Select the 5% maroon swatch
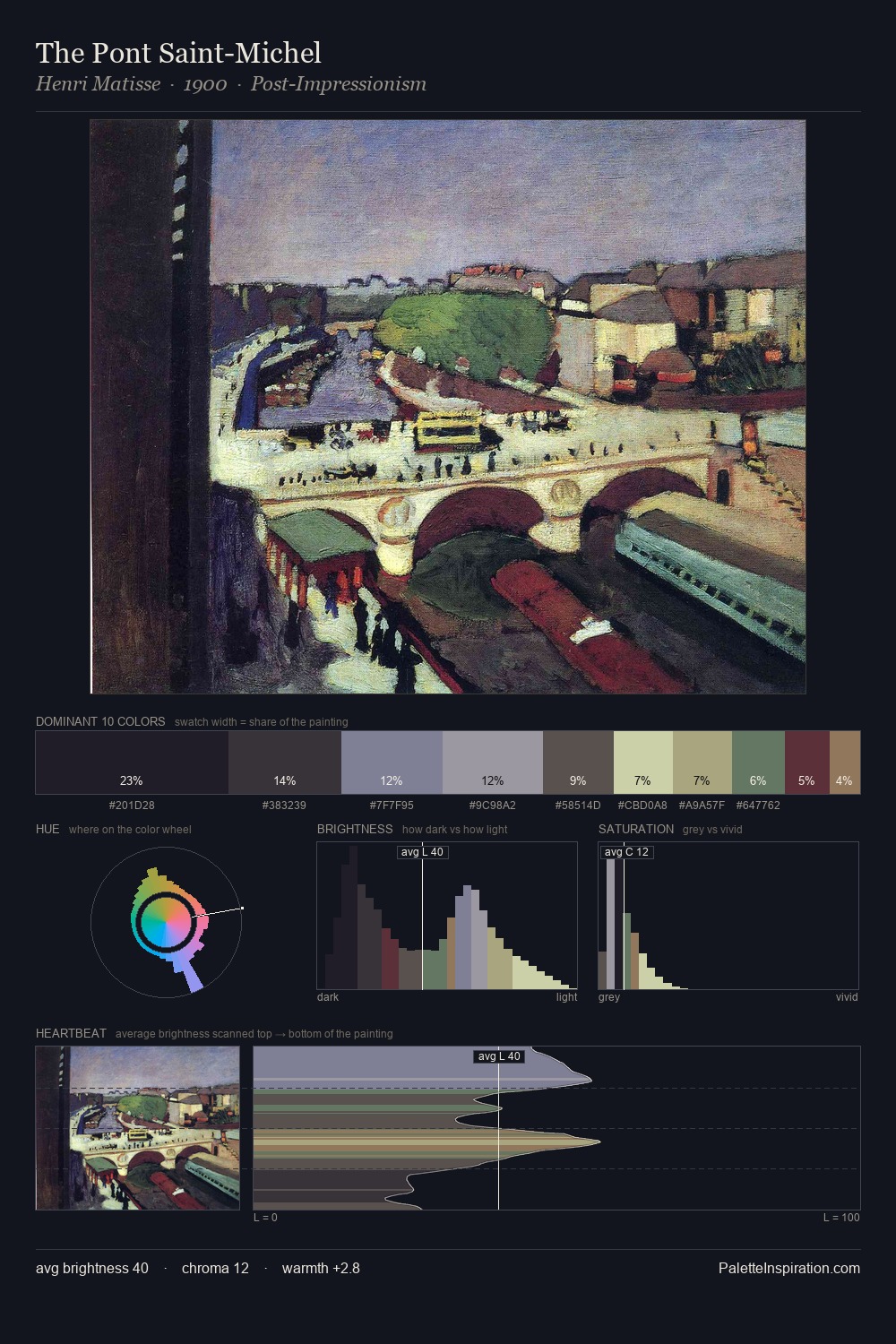 [x=806, y=762]
